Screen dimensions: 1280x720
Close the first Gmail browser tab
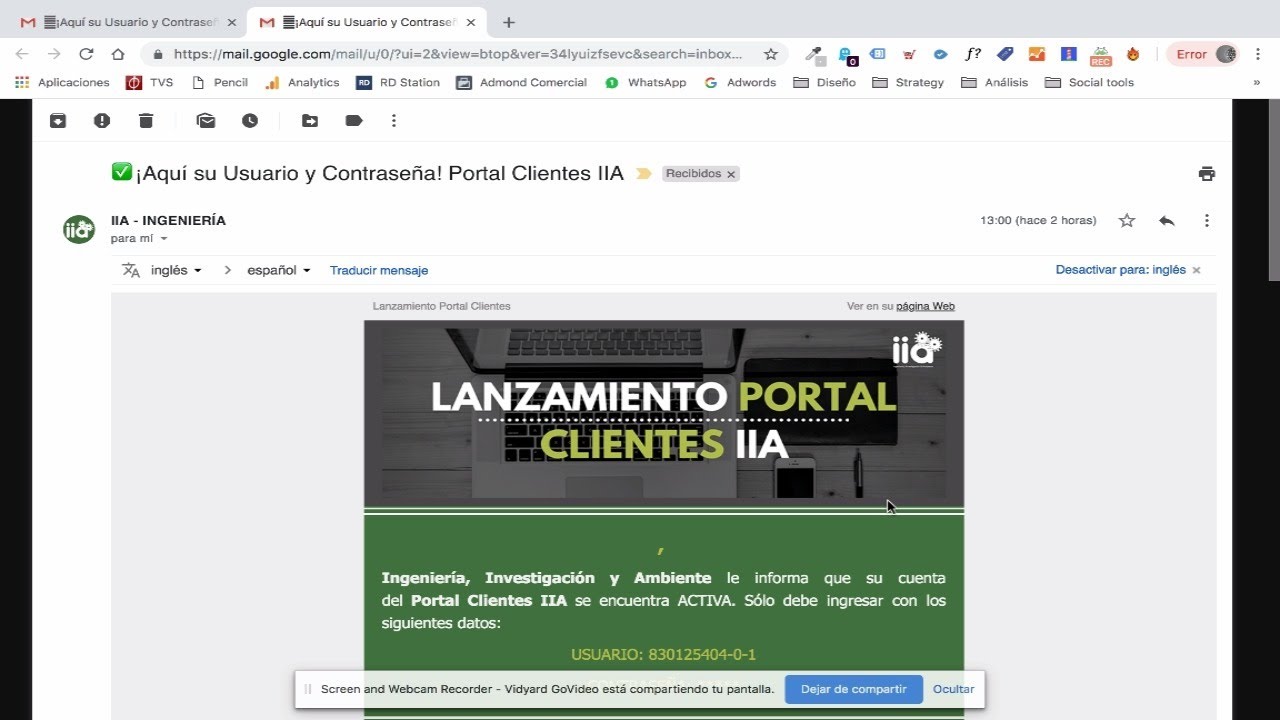pyautogui.click(x=231, y=22)
